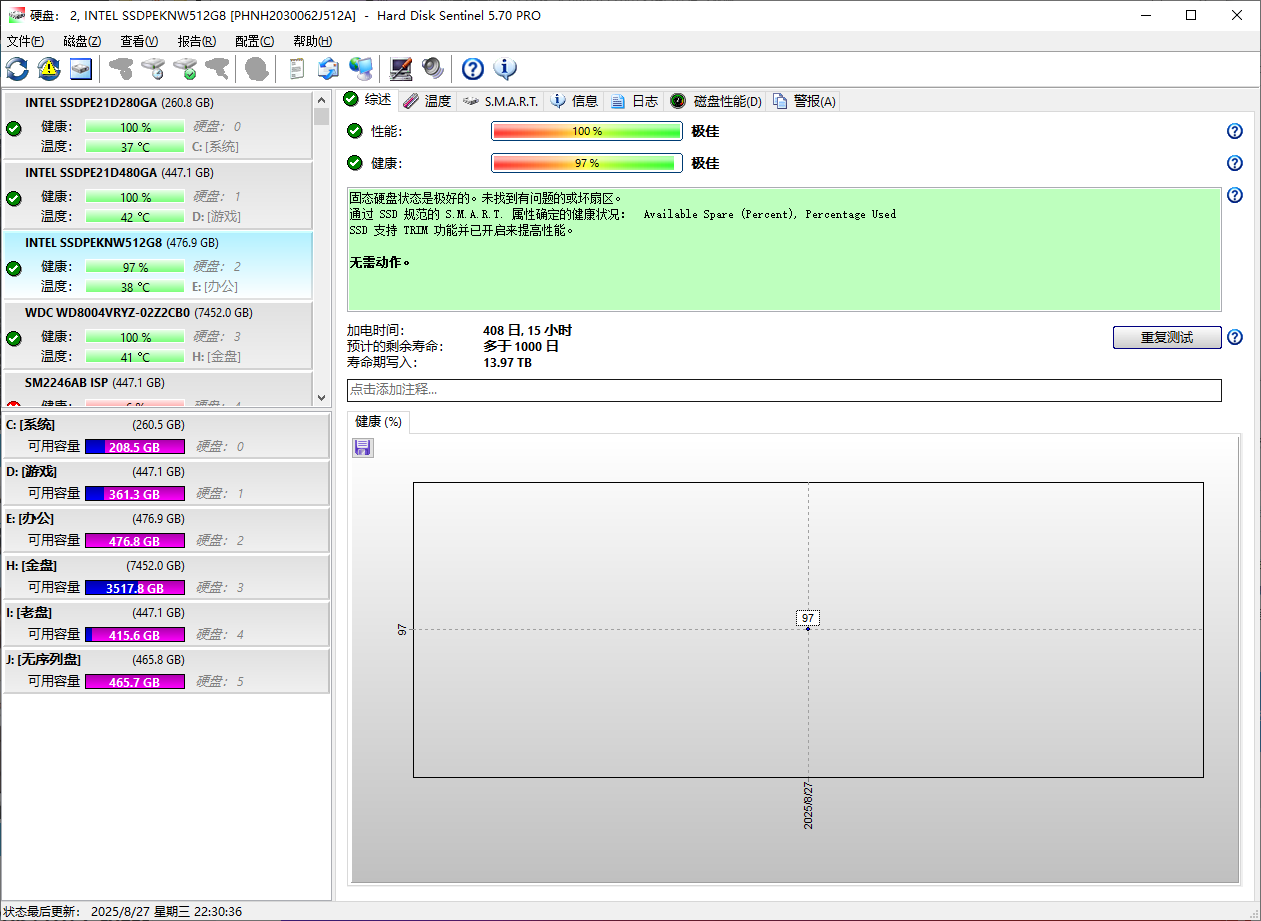Click the refresh with warning triangle icon

pyautogui.click(x=49, y=69)
